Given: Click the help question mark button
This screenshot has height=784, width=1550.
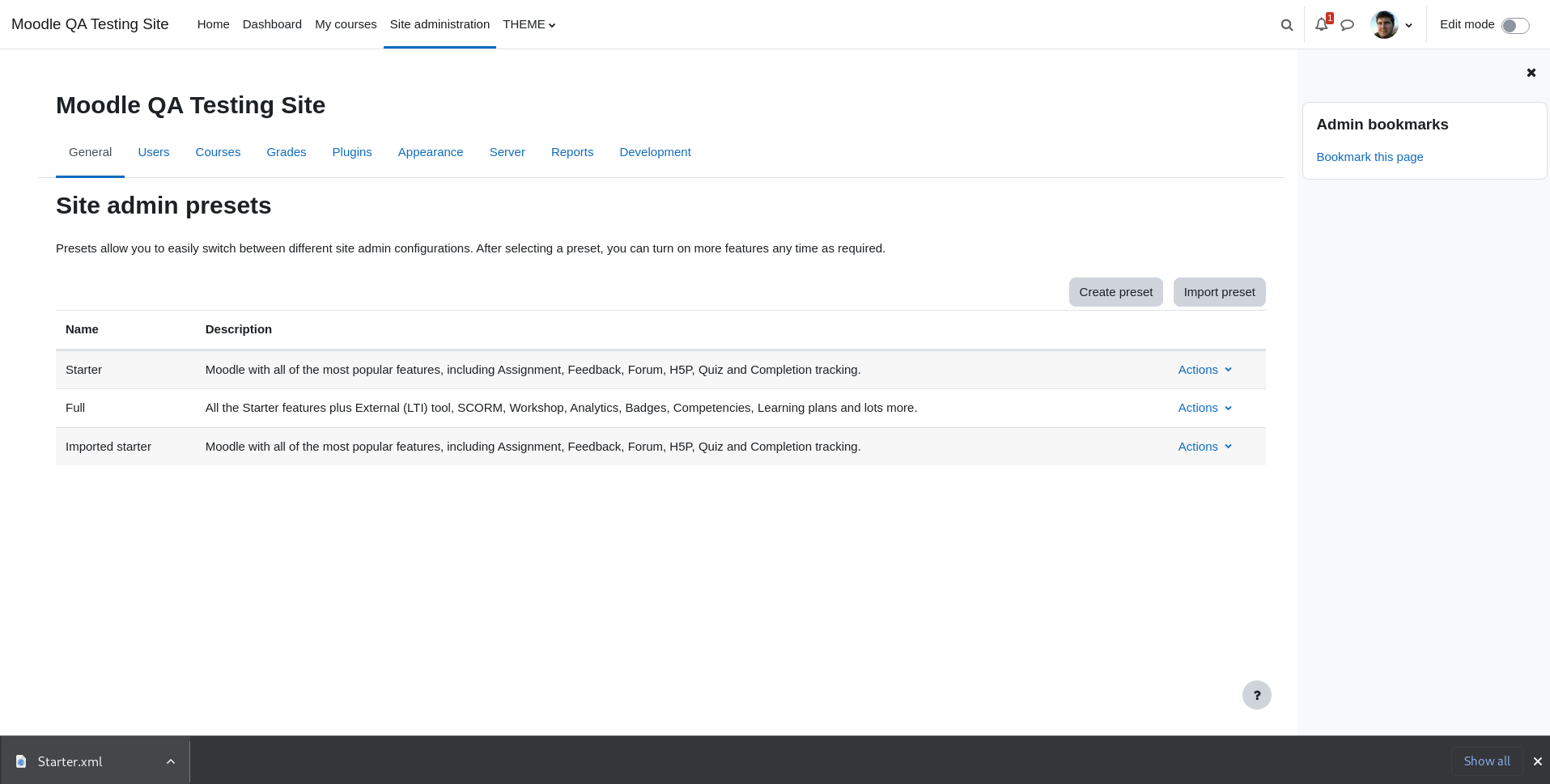Looking at the screenshot, I should (x=1256, y=695).
